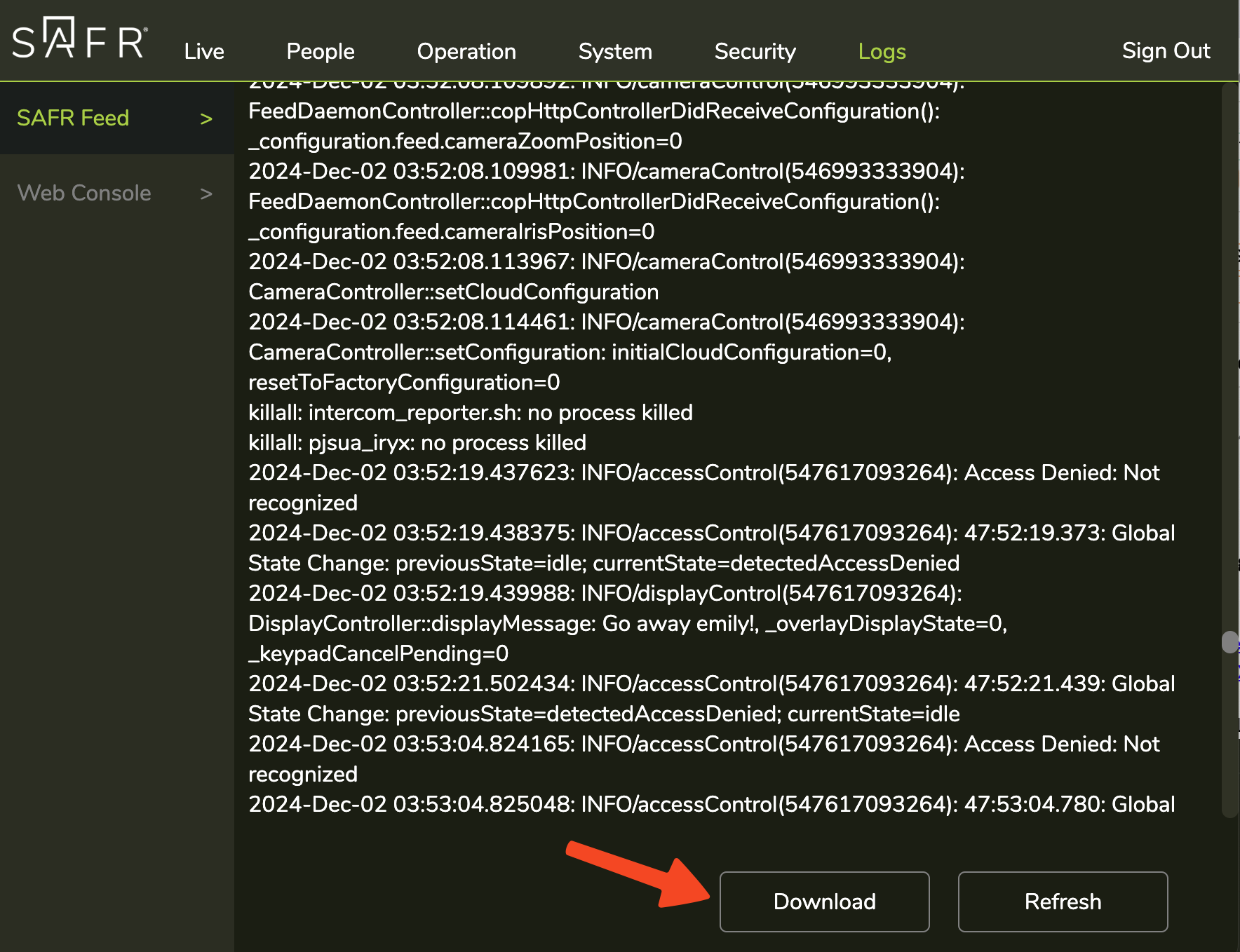
Task: Click the 'killall: intercom_reporter.sh' log line
Action: pos(470,412)
